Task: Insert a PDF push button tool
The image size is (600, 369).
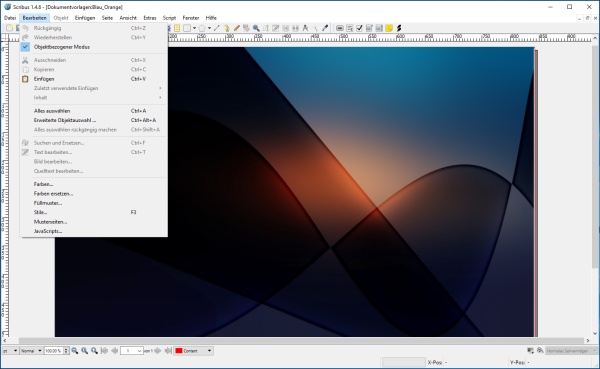Action: (339, 28)
